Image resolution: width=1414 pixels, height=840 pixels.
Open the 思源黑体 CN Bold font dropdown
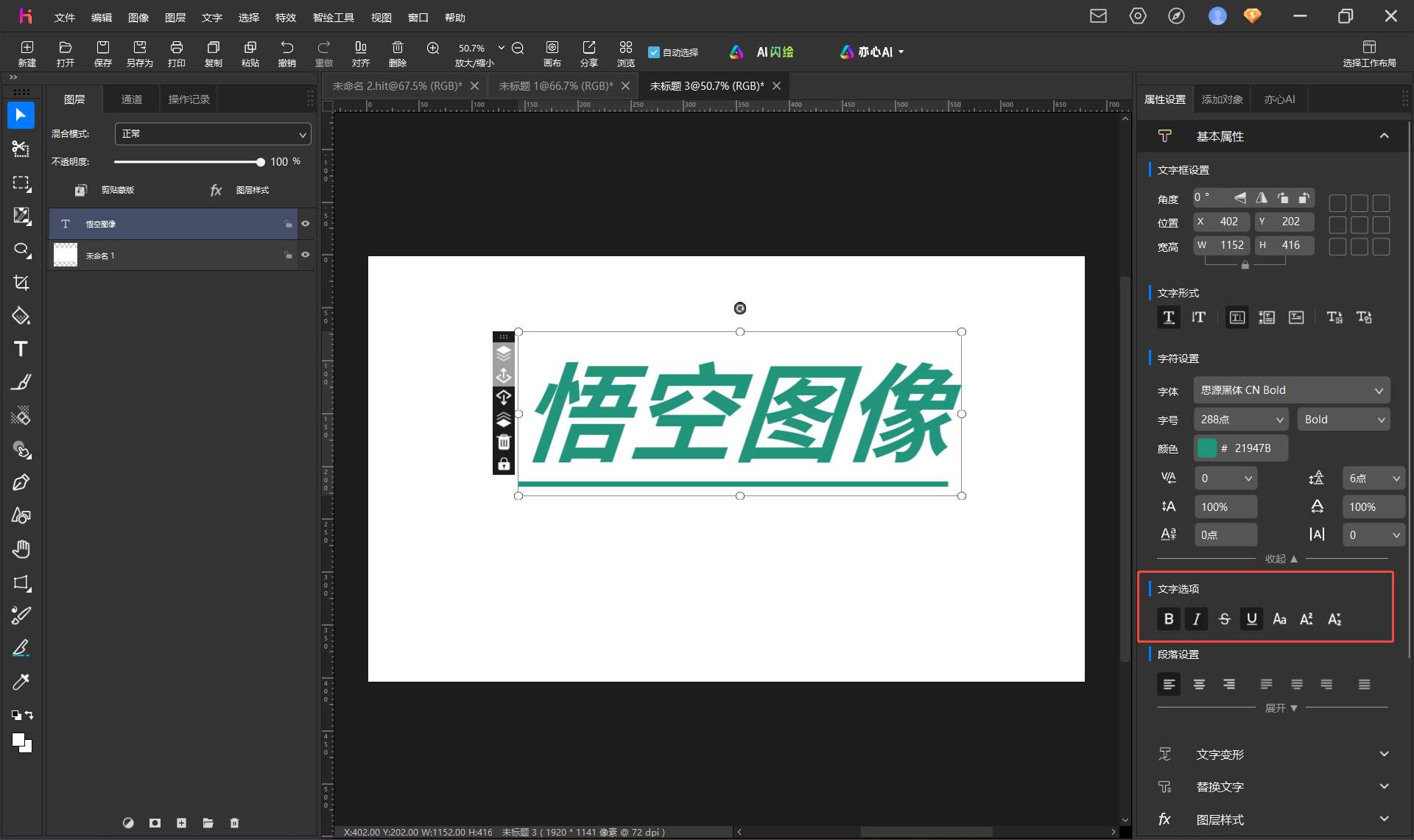coord(1292,390)
